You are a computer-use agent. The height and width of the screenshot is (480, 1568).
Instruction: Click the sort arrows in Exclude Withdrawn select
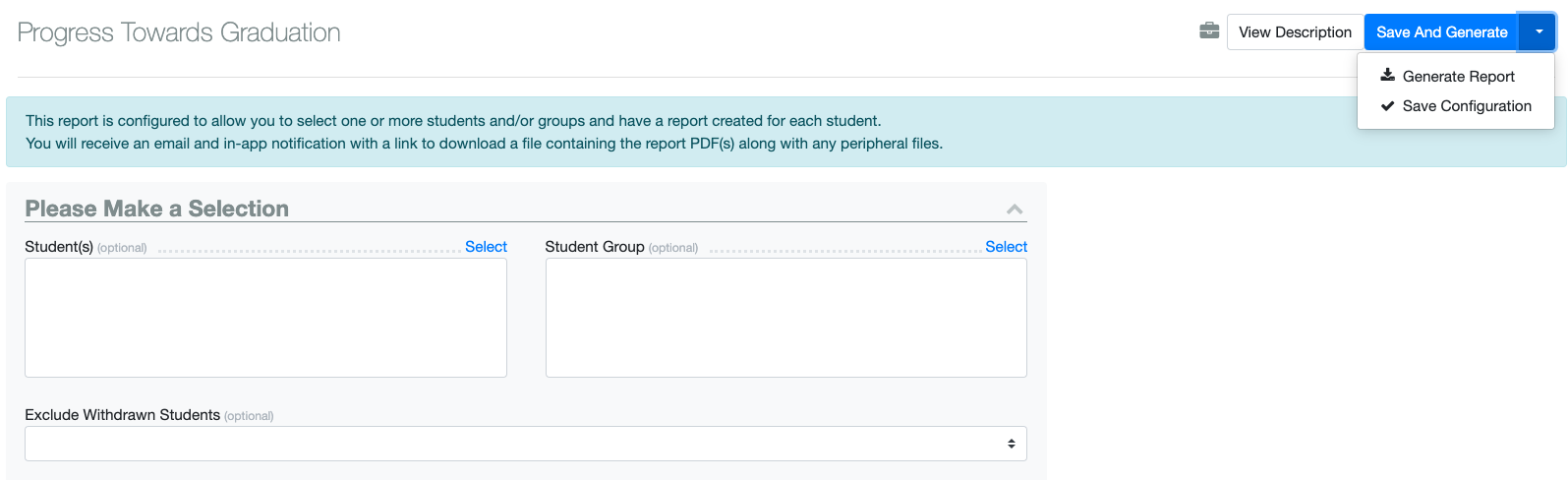pos(1011,444)
